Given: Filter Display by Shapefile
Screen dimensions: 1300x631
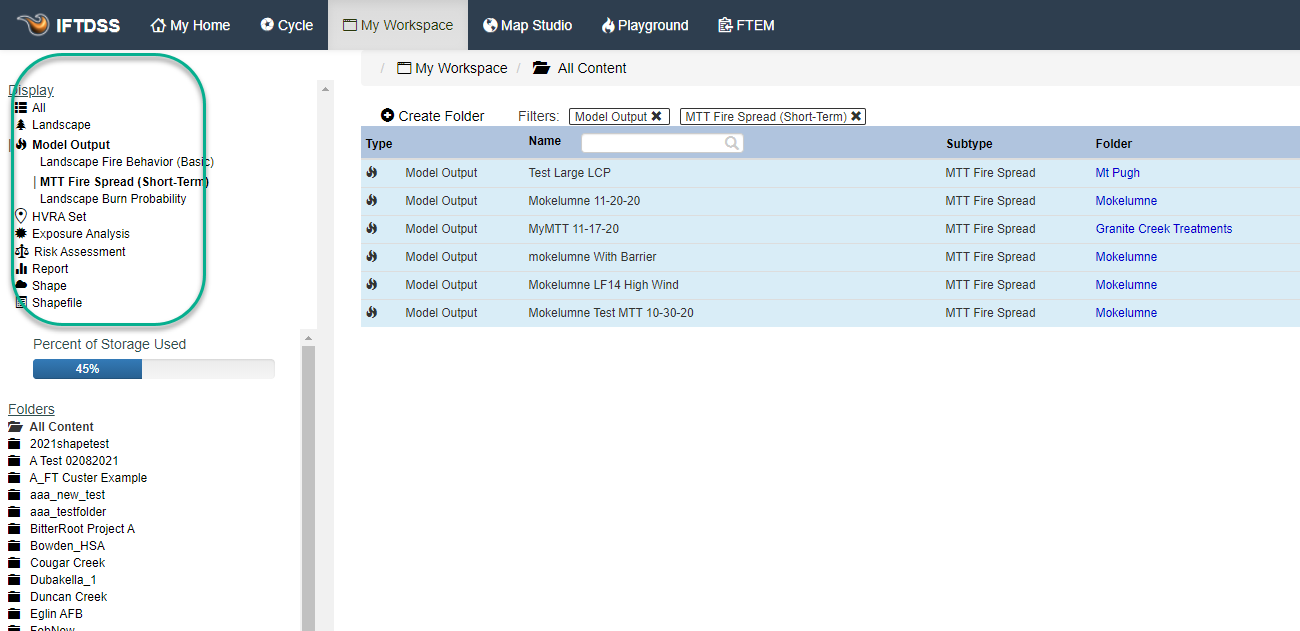Looking at the screenshot, I should 48,303.
